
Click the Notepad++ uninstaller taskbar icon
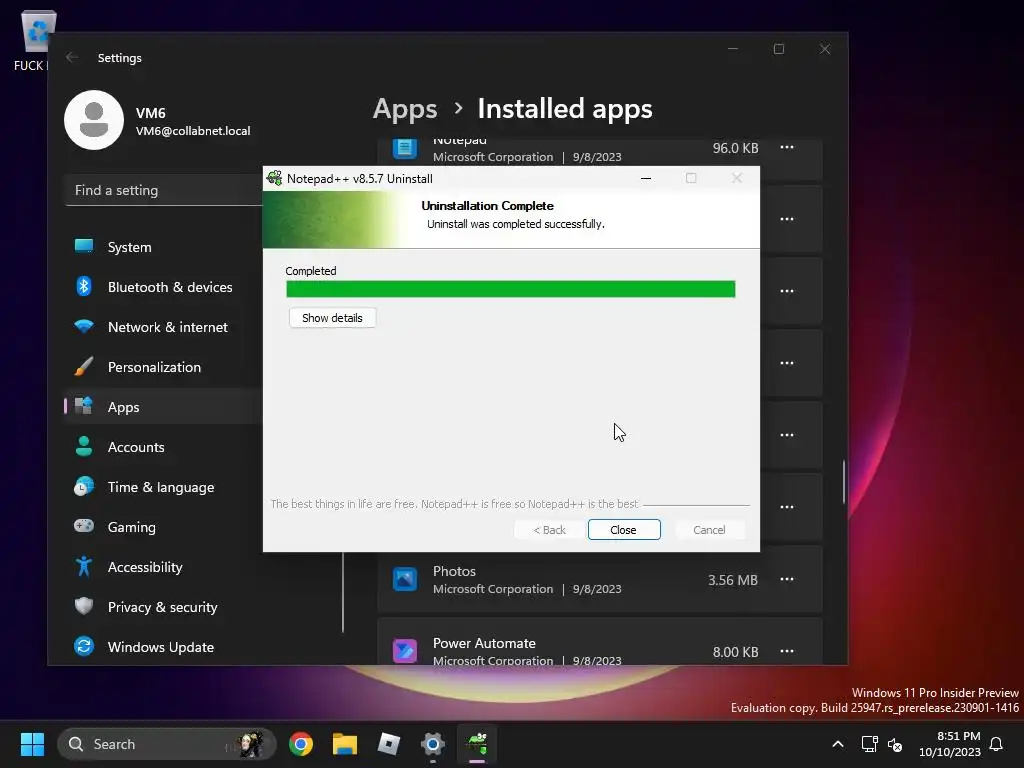click(x=477, y=744)
